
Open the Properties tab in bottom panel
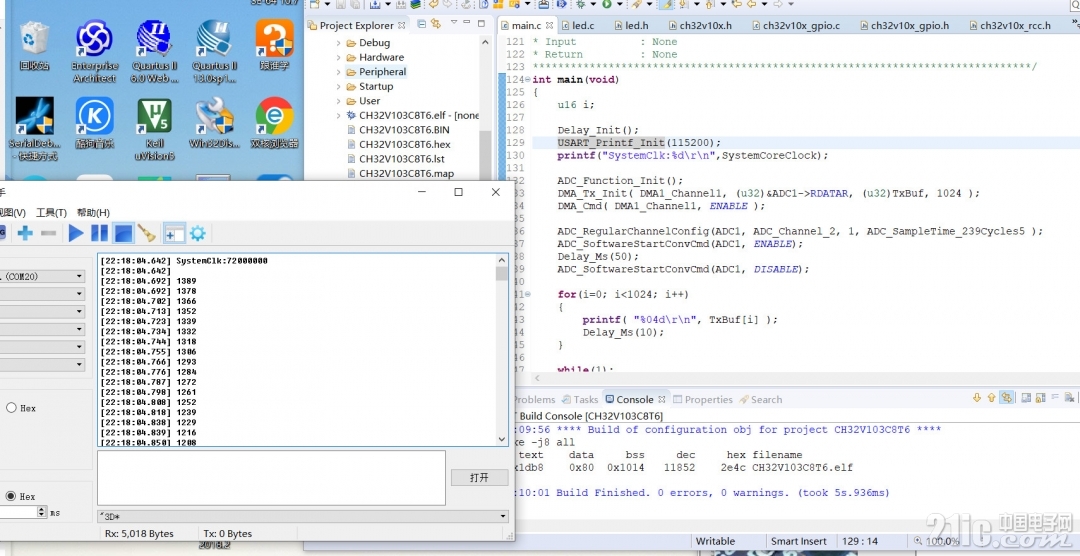point(703,399)
